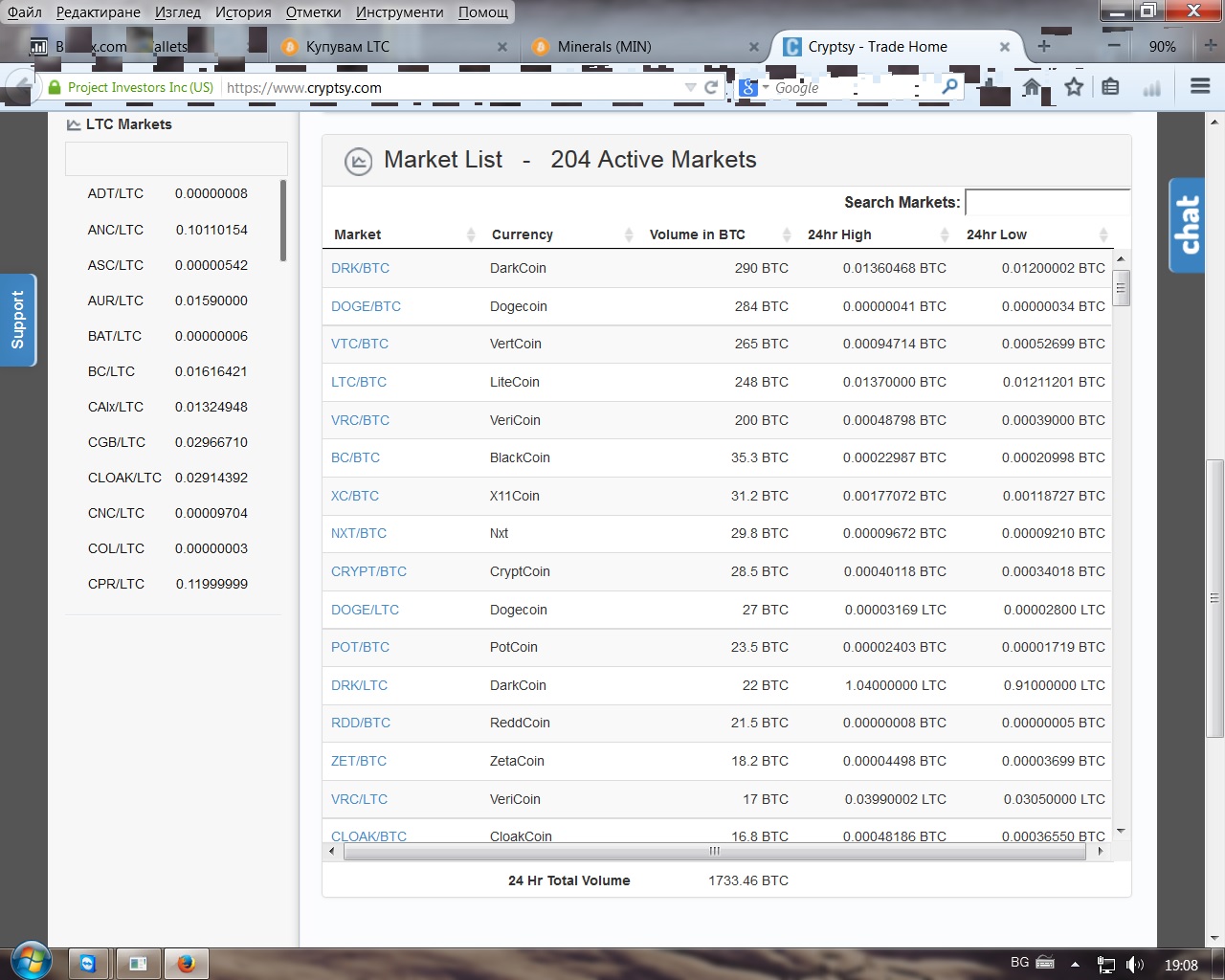
Task: Click the network tray icon
Action: 1105,965
